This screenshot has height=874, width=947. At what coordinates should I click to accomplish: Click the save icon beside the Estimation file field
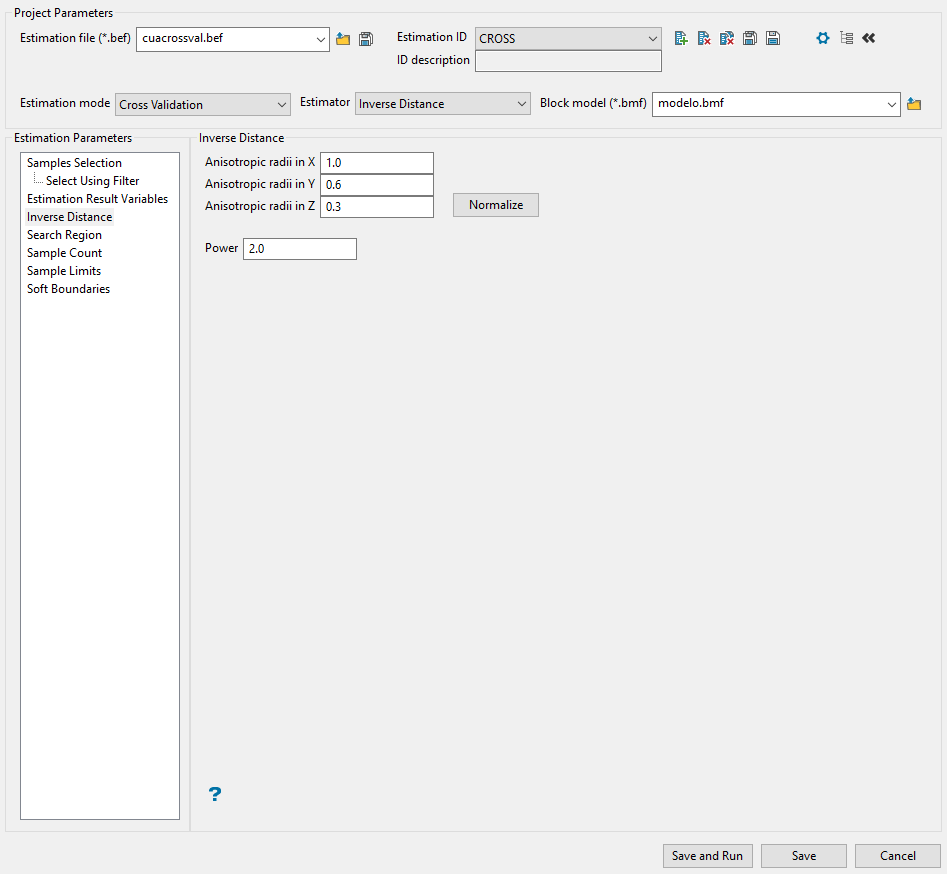click(x=366, y=39)
